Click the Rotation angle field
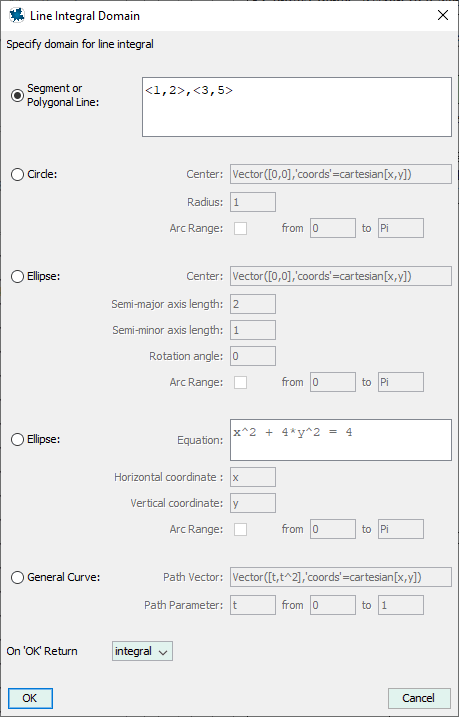 coord(253,356)
